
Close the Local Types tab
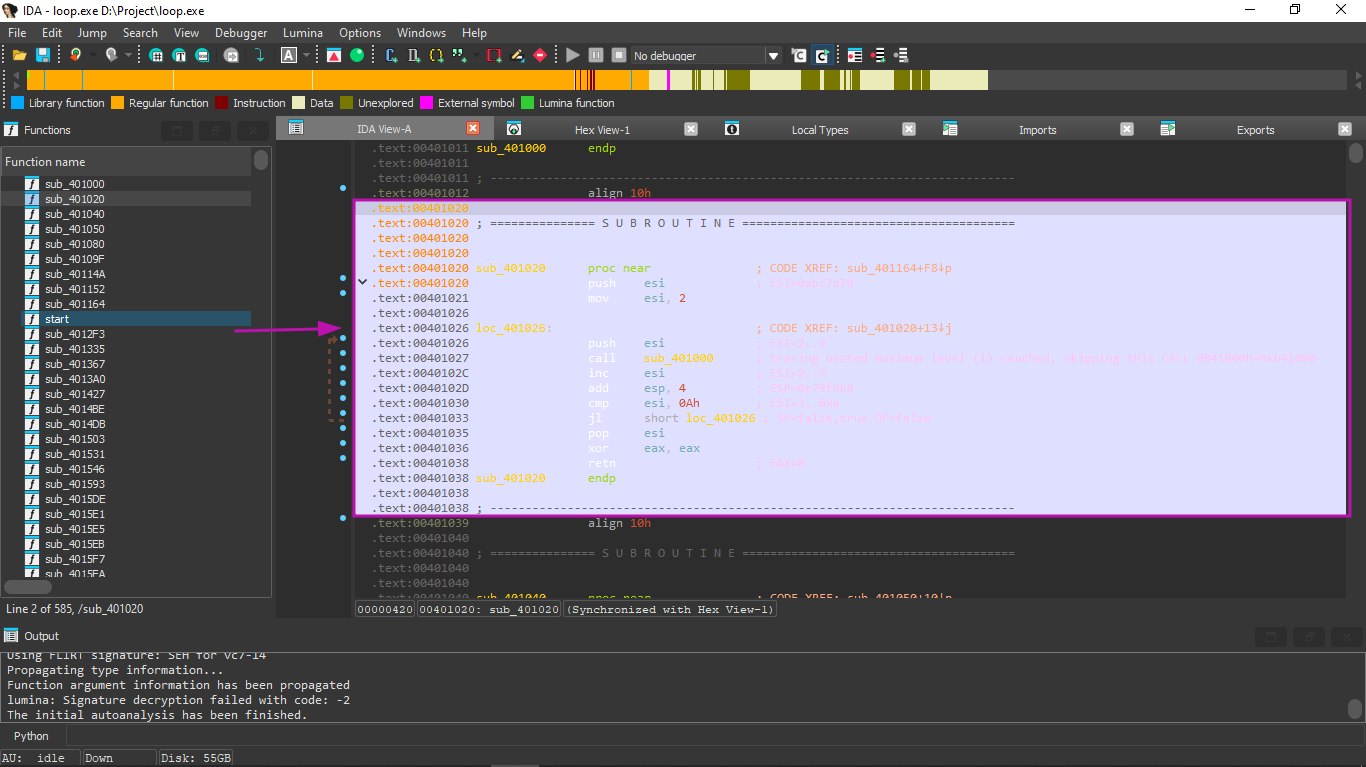[909, 129]
